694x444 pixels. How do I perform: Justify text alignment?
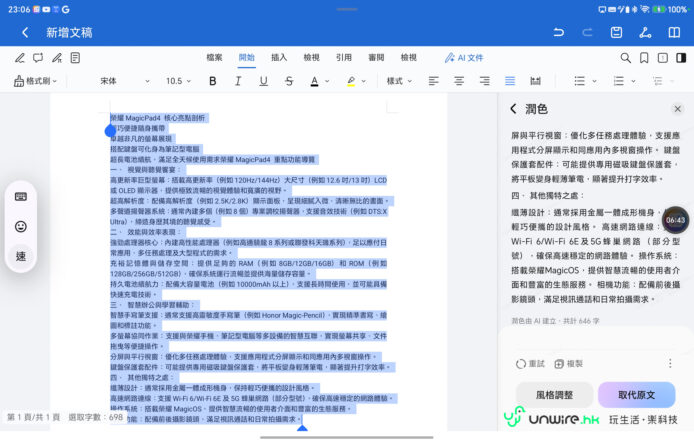click(x=510, y=81)
